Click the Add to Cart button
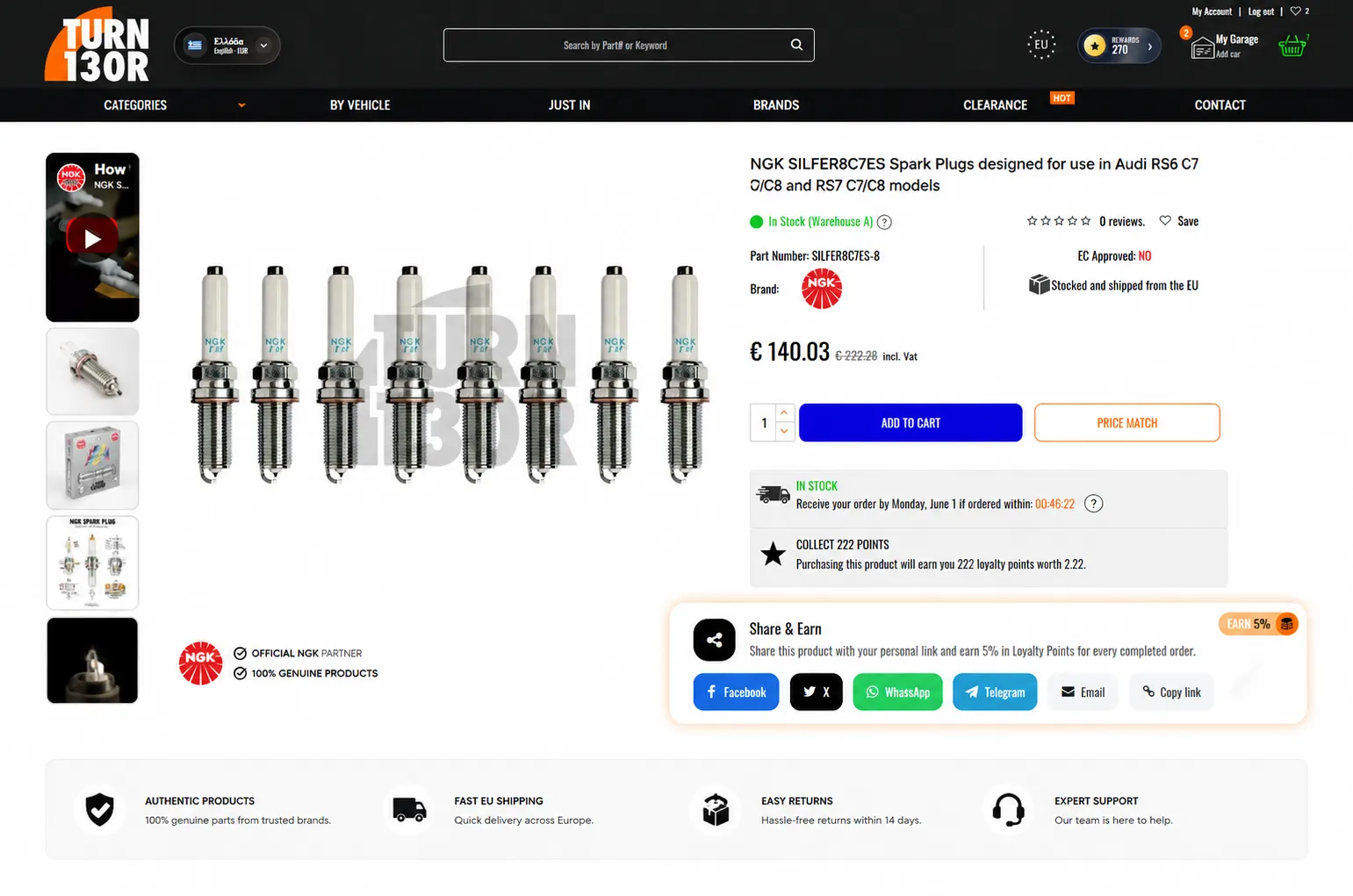 910,423
